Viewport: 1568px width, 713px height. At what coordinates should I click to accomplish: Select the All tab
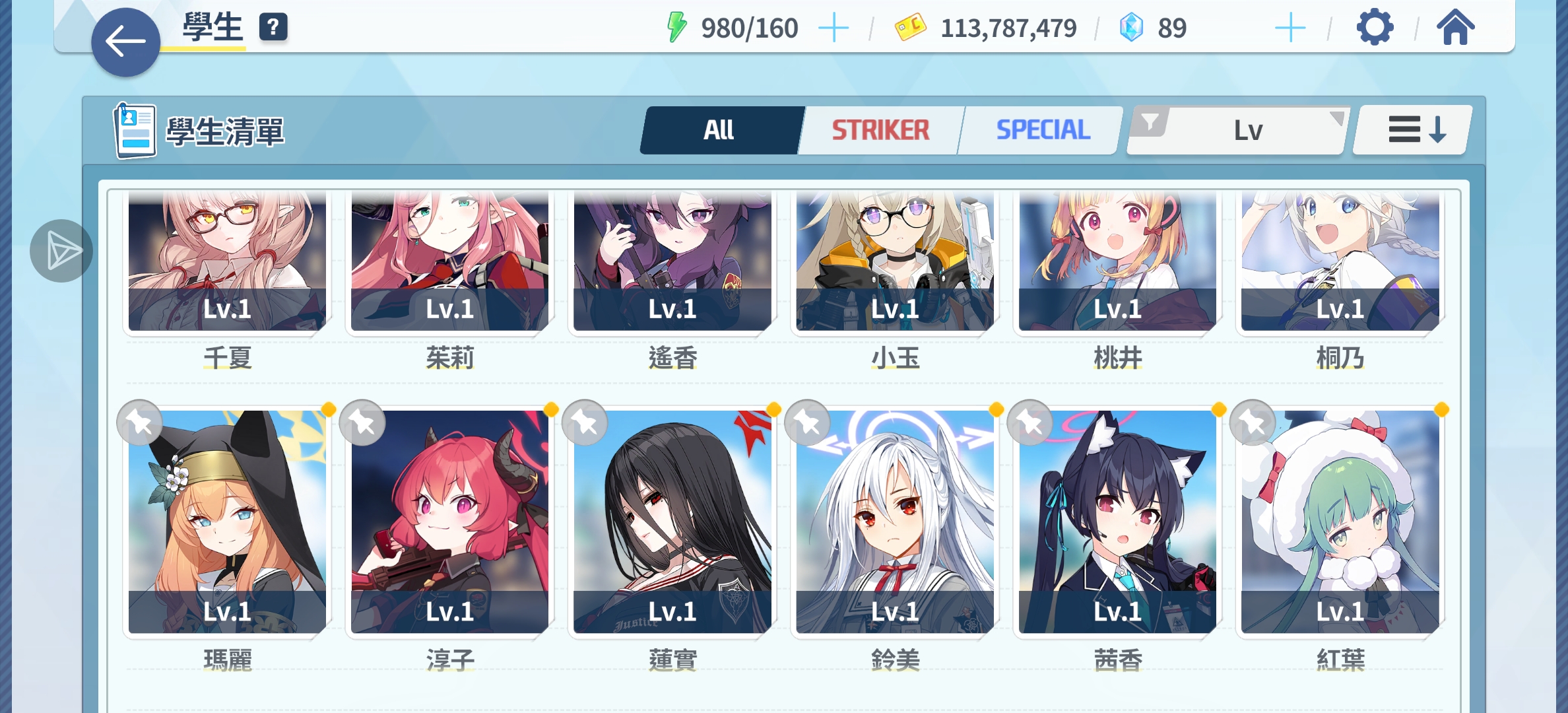[x=719, y=130]
